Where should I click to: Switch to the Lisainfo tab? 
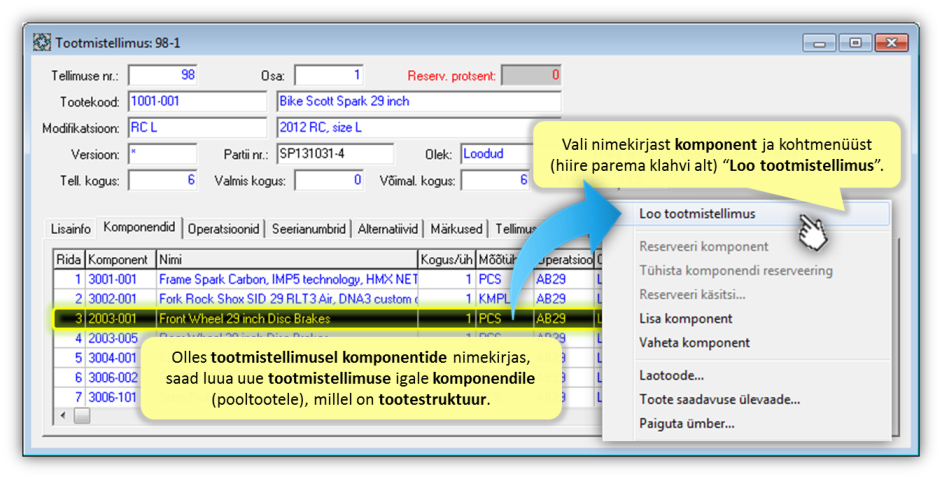point(71,229)
